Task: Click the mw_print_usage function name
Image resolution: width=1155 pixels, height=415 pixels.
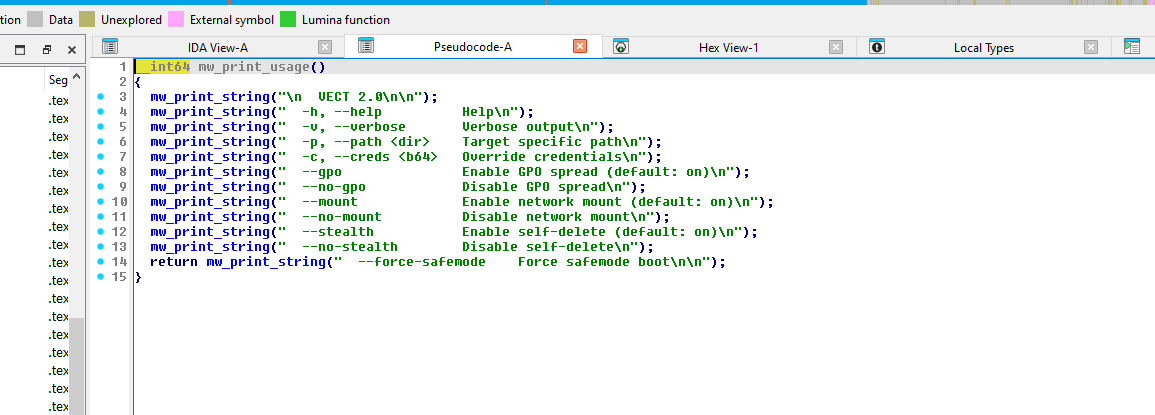Action: coord(255,67)
